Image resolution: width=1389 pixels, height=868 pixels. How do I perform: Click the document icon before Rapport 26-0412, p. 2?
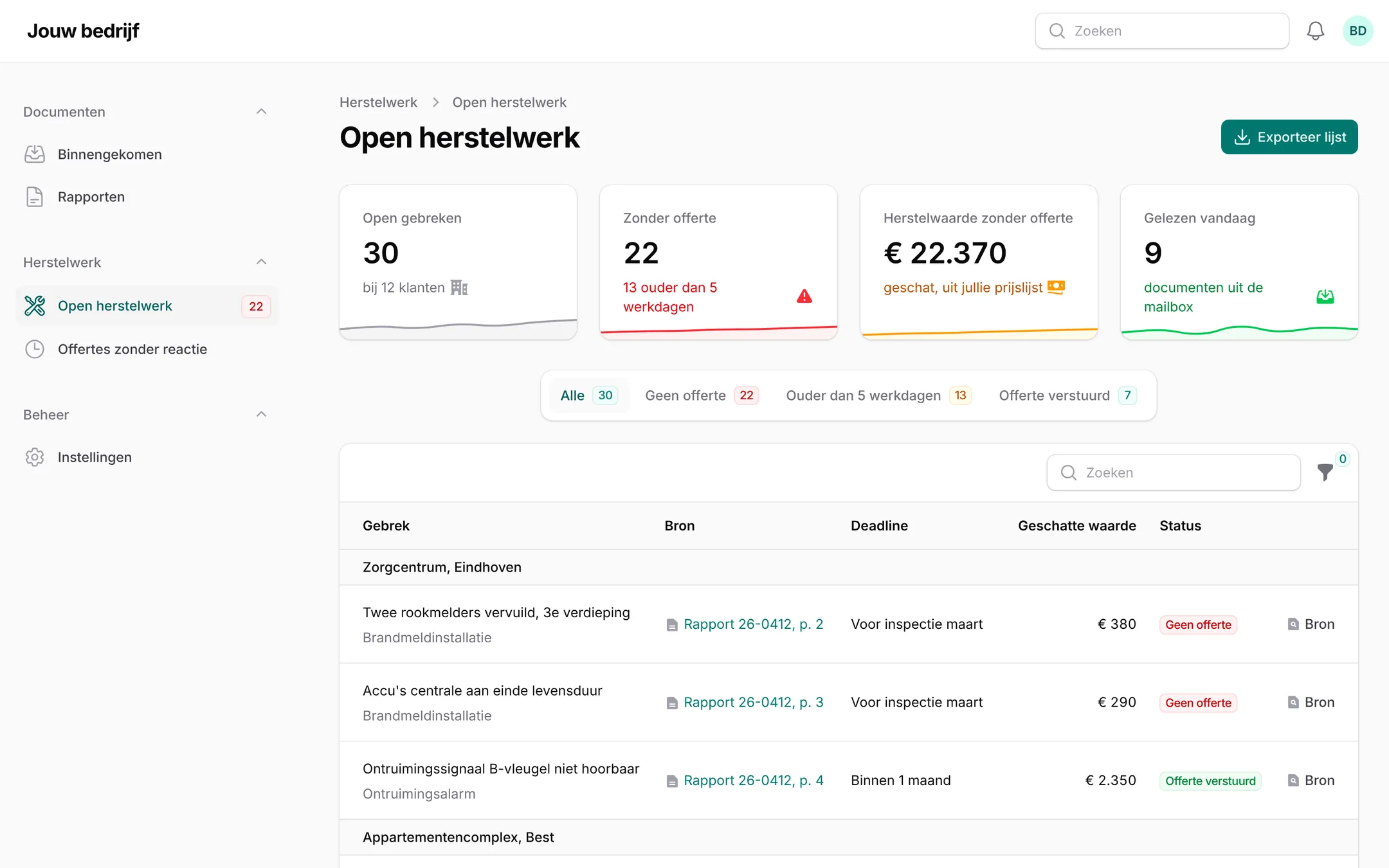click(x=672, y=625)
